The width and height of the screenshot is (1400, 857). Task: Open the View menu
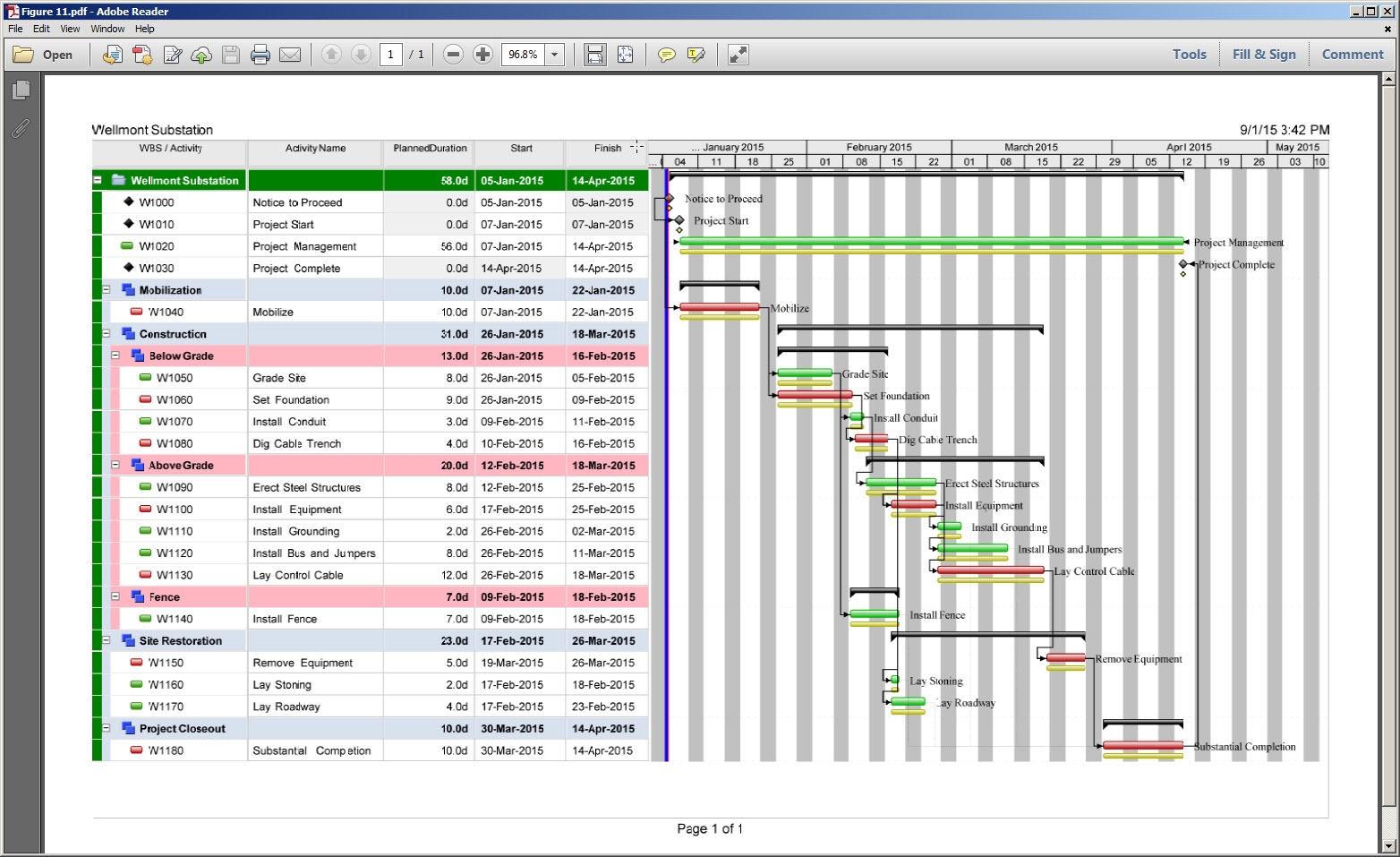pyautogui.click(x=69, y=29)
